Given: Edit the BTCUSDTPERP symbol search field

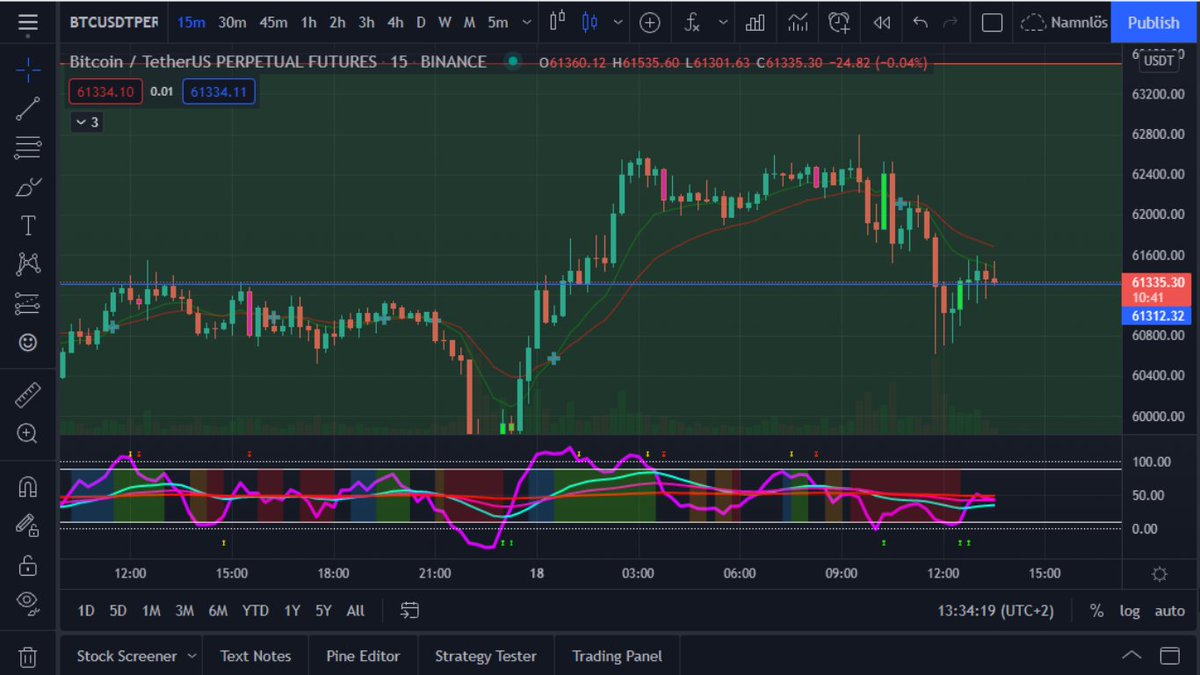Looking at the screenshot, I should (x=114, y=22).
